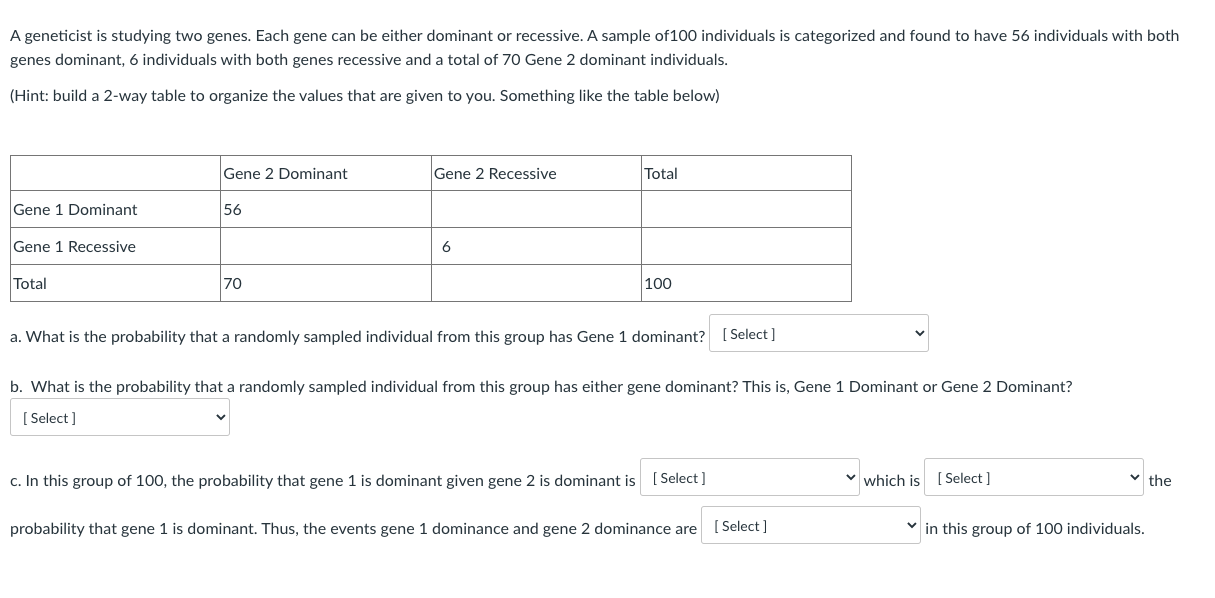Select the grand total cell showing 100
Image resolution: width=1215 pixels, height=598 pixels.
pyautogui.click(x=746, y=283)
